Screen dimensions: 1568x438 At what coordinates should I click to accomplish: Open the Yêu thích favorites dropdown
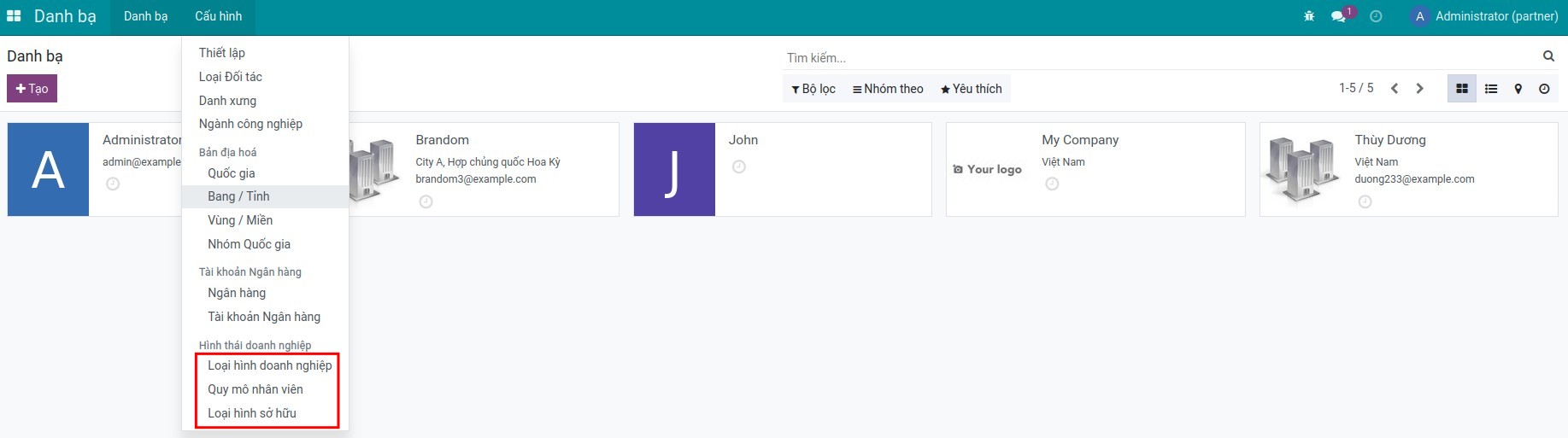971,89
